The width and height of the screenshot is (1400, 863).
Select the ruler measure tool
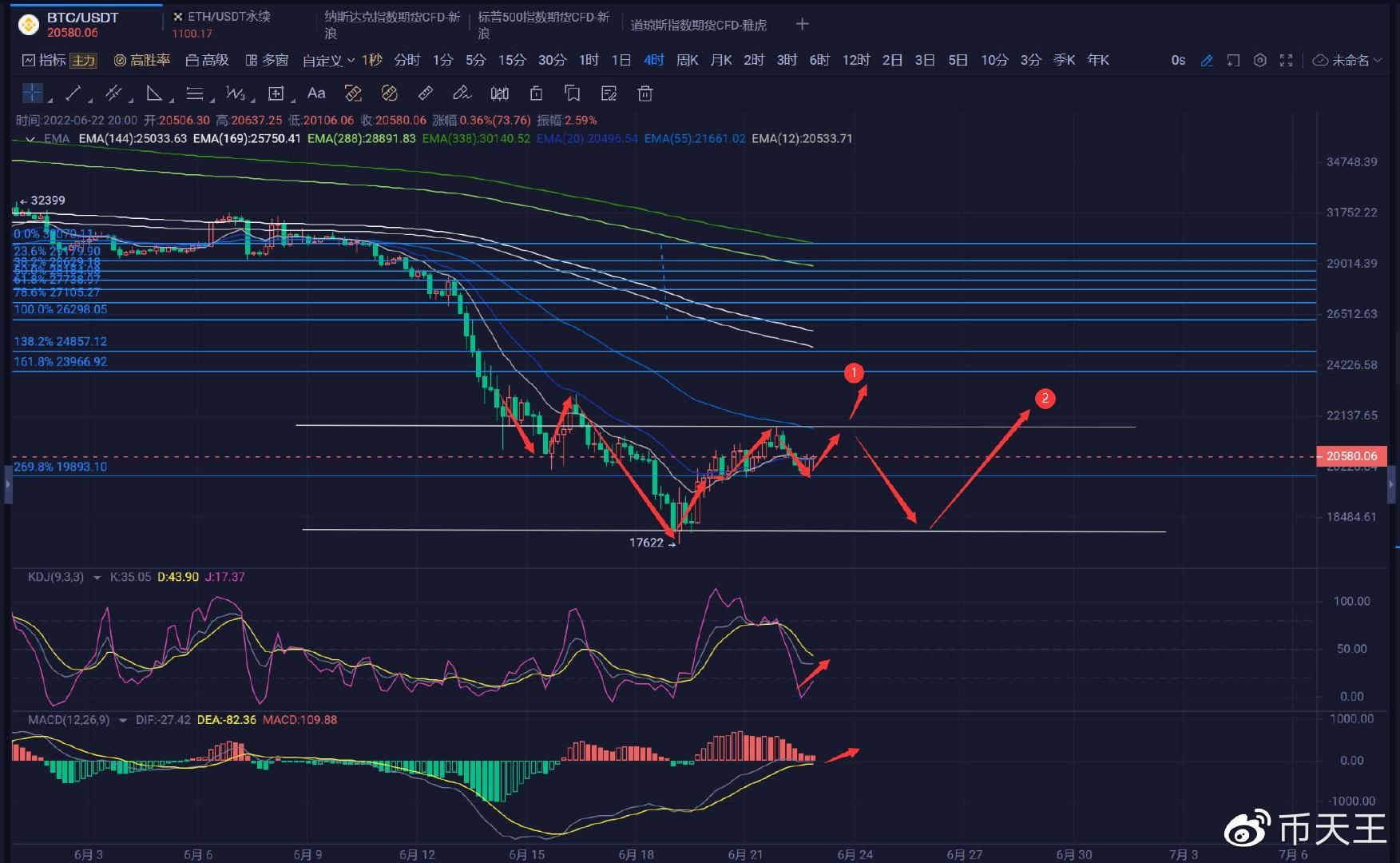click(426, 93)
